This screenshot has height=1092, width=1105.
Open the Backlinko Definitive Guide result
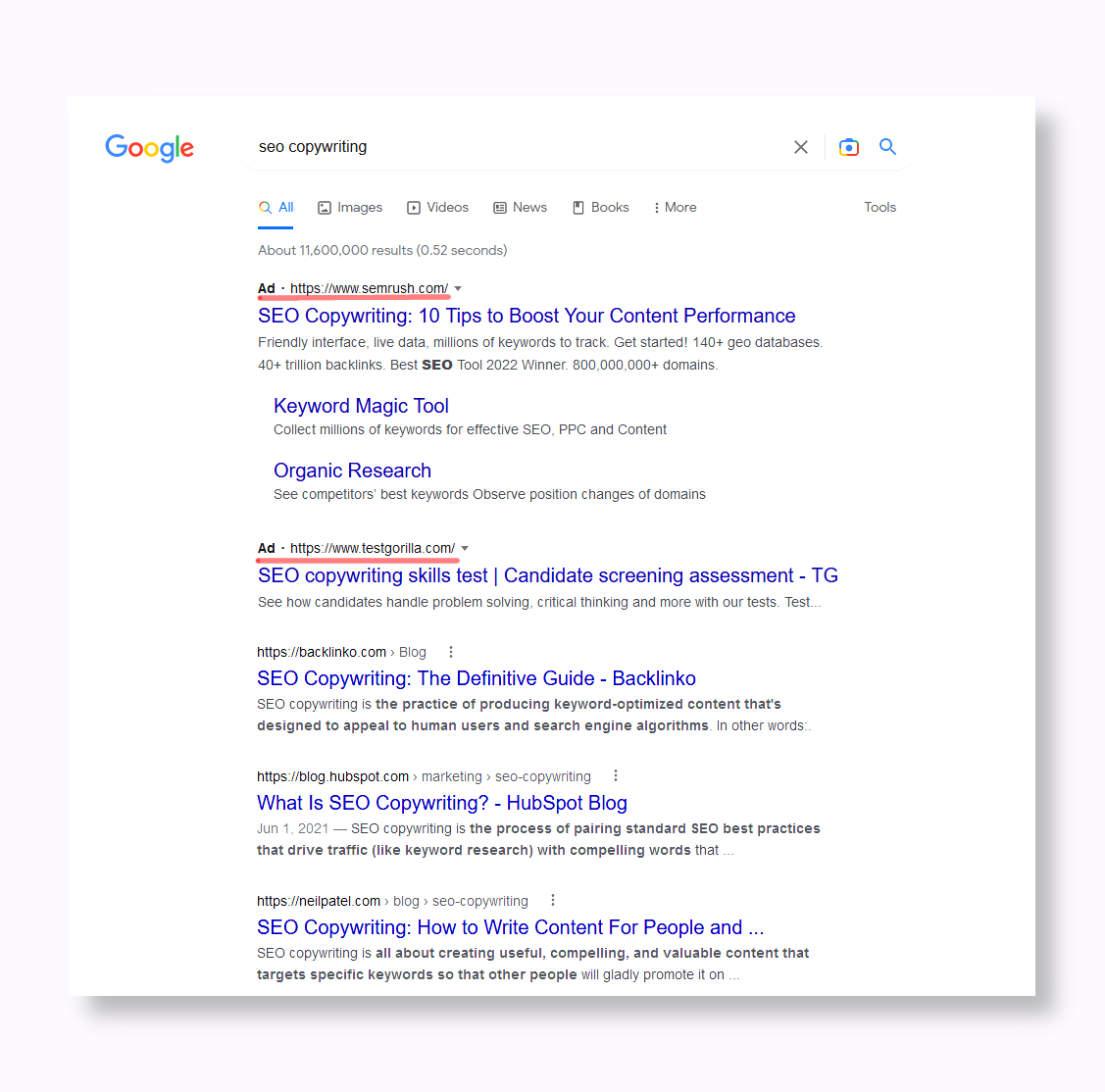[x=477, y=678]
